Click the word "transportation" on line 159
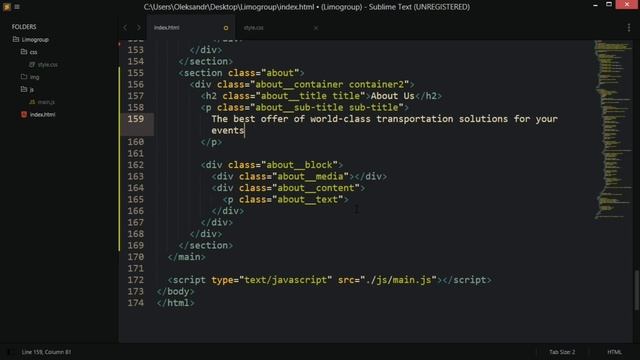The image size is (640, 360). 415,119
